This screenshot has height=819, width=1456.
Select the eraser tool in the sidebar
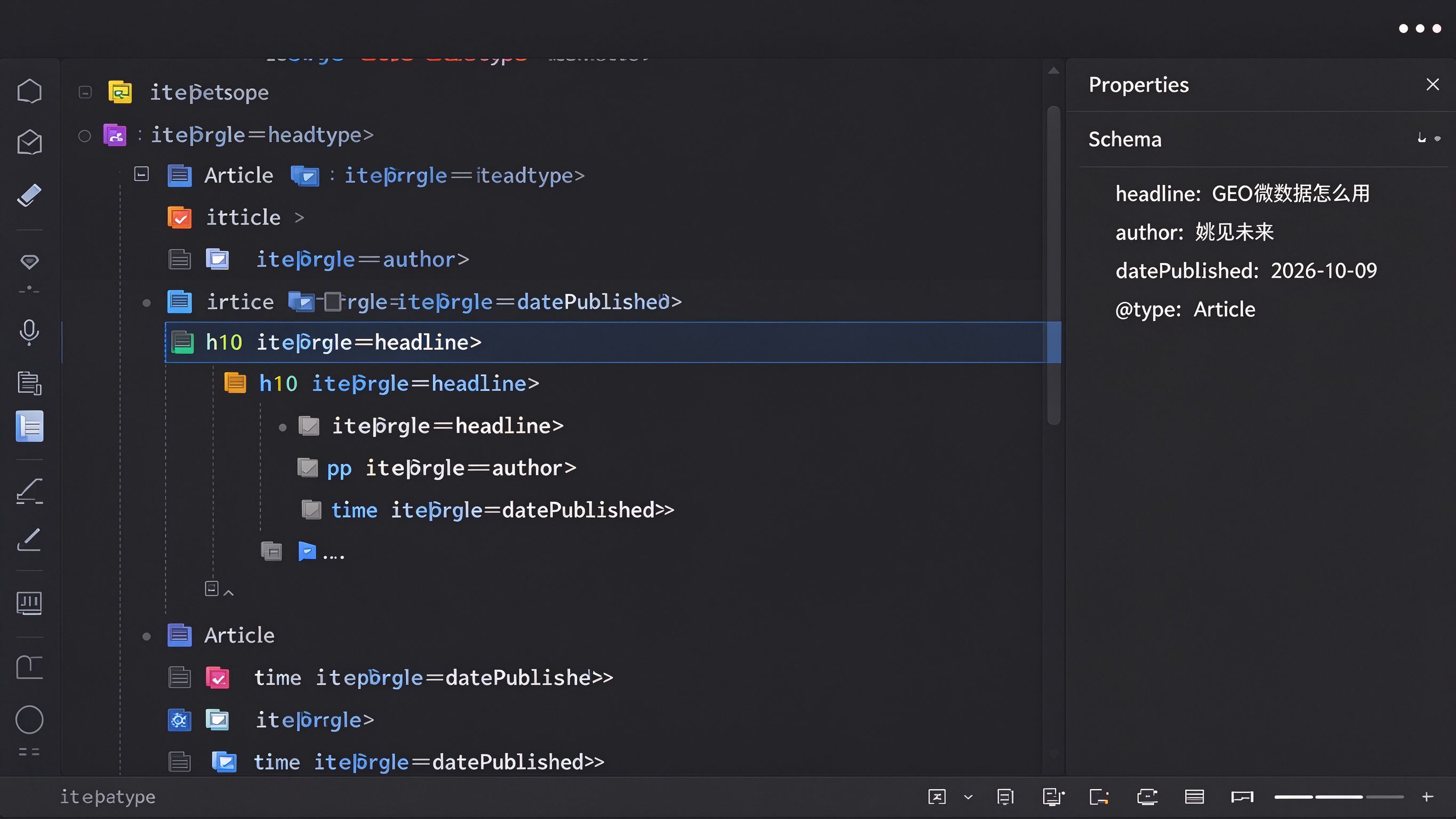tap(29, 195)
